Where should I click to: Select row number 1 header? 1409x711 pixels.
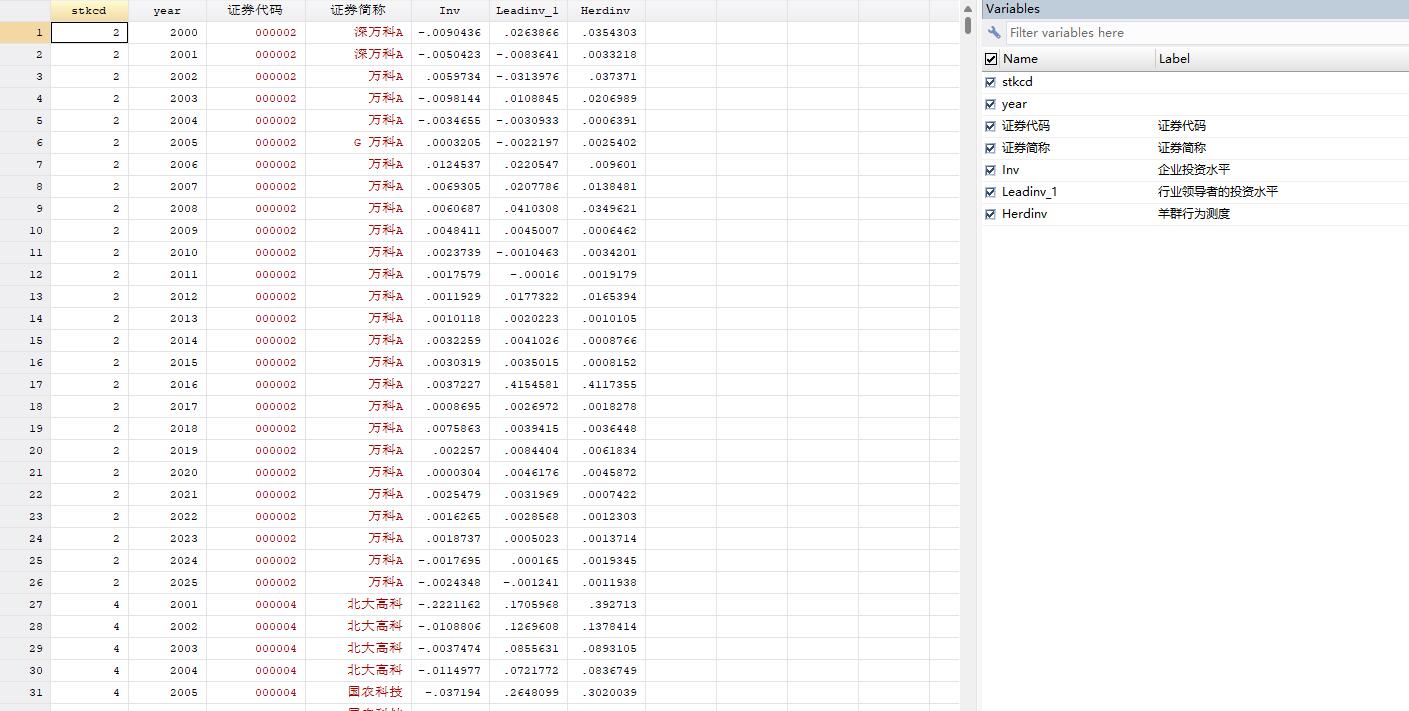25,33
